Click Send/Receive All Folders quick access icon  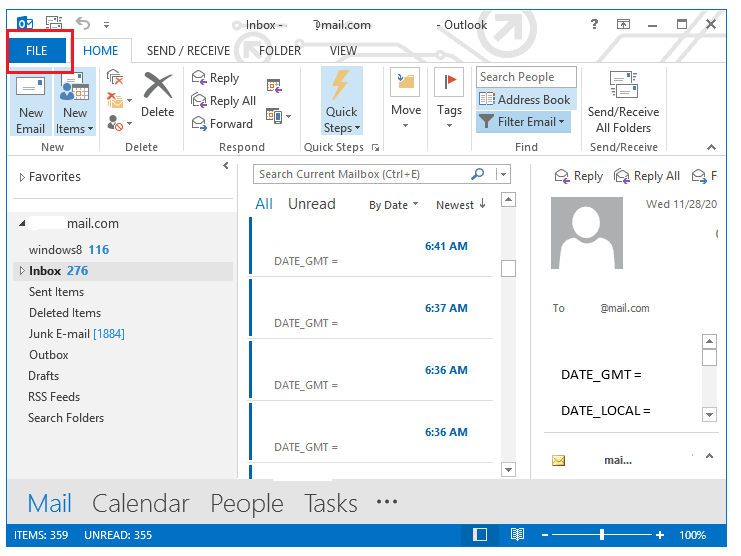[x=54, y=23]
